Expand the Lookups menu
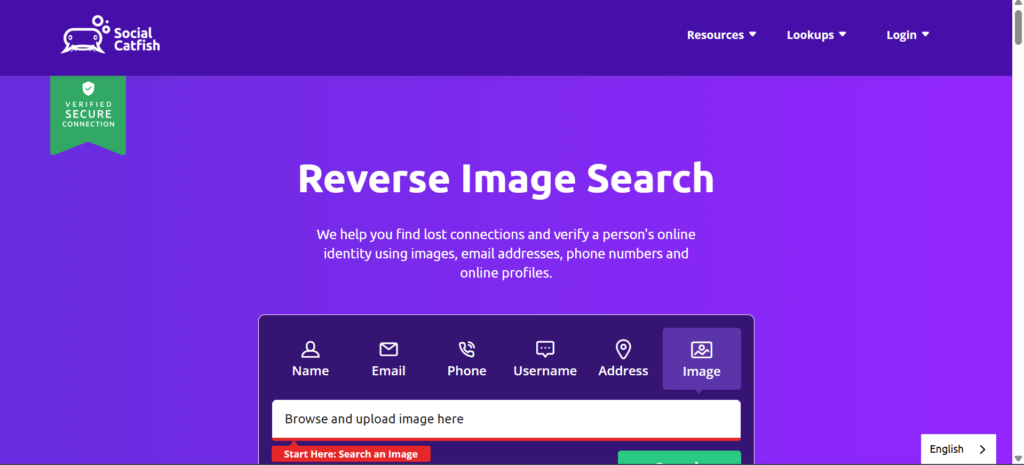The image size is (1024, 465). point(816,35)
